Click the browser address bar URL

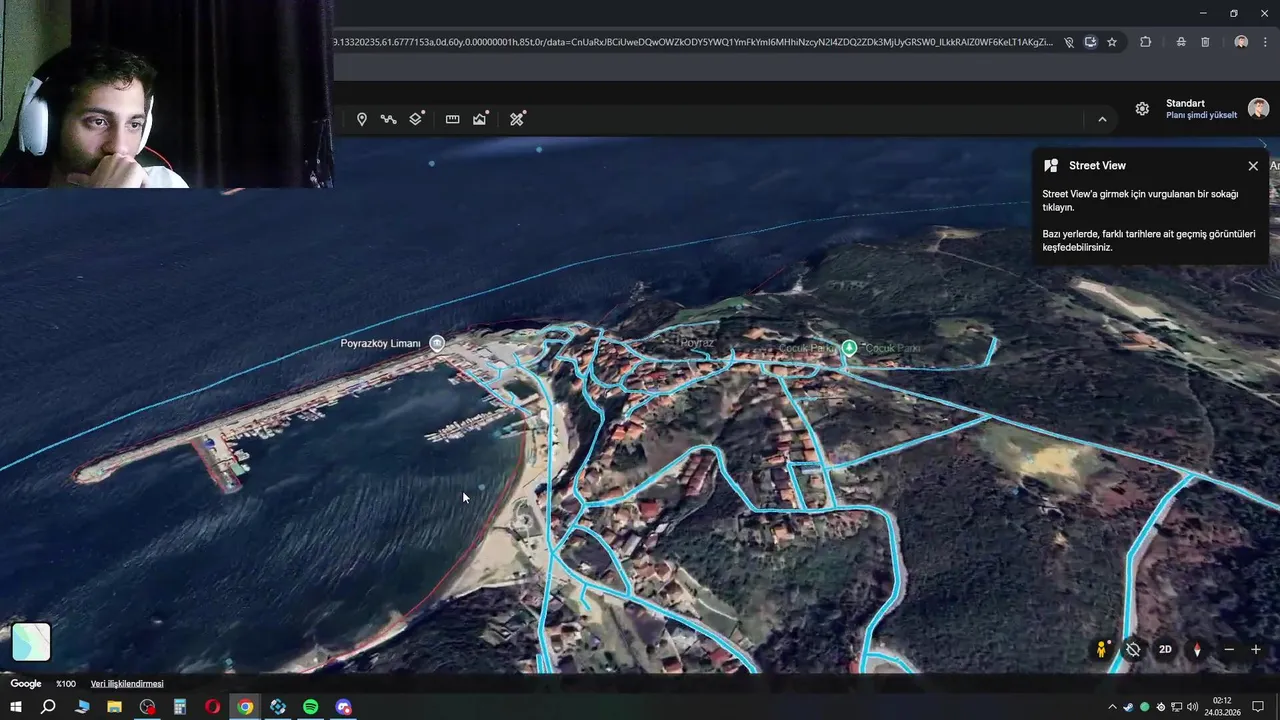[692, 42]
